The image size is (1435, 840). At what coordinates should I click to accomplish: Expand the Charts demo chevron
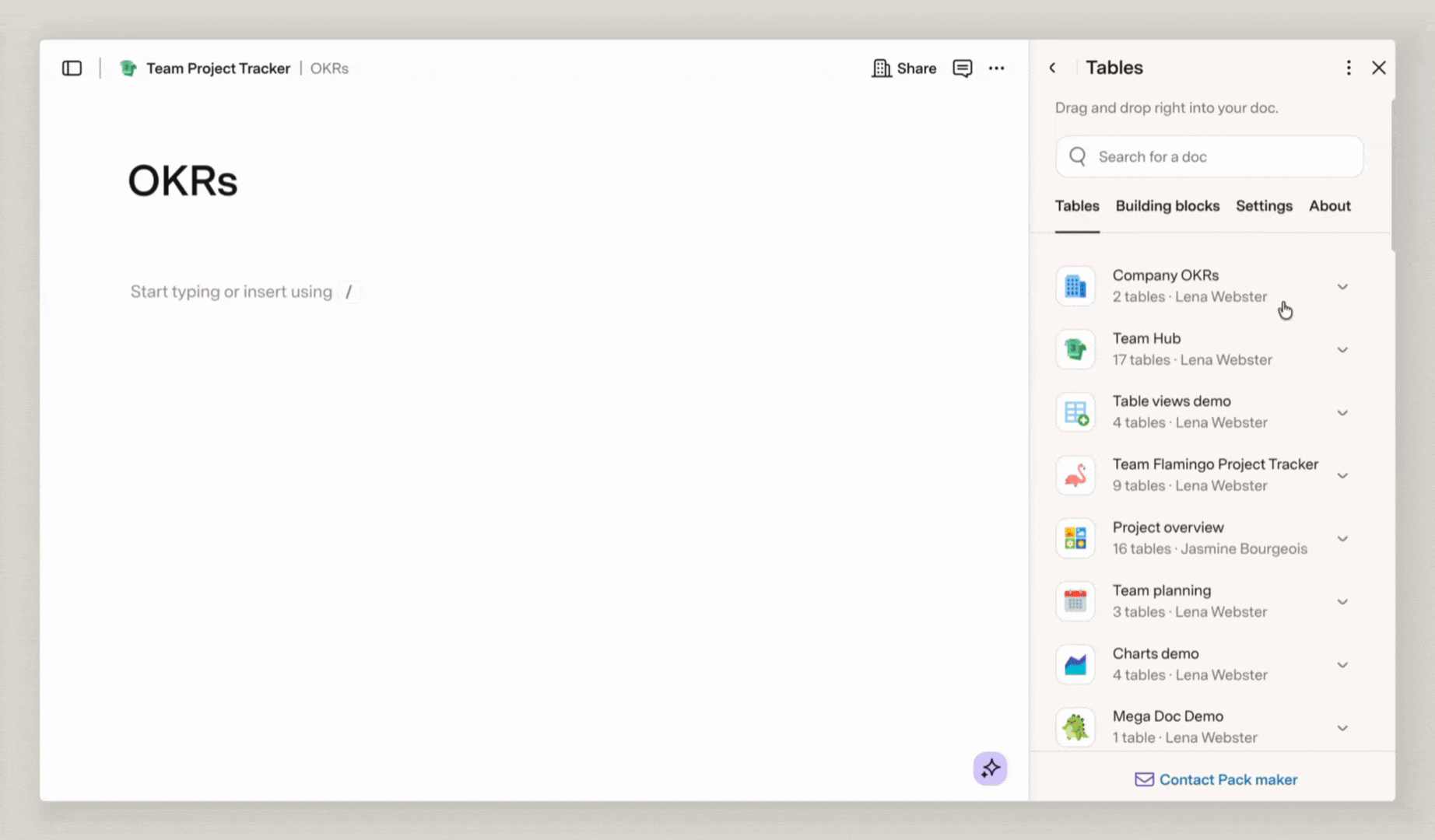pyautogui.click(x=1342, y=665)
